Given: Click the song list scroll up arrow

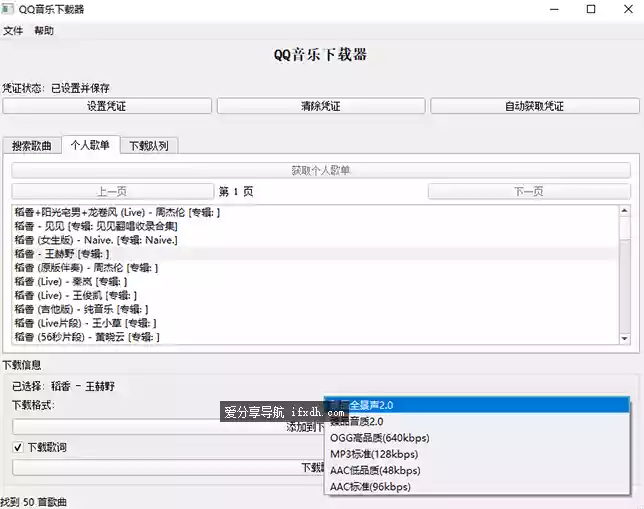Looking at the screenshot, I should click(x=625, y=211).
